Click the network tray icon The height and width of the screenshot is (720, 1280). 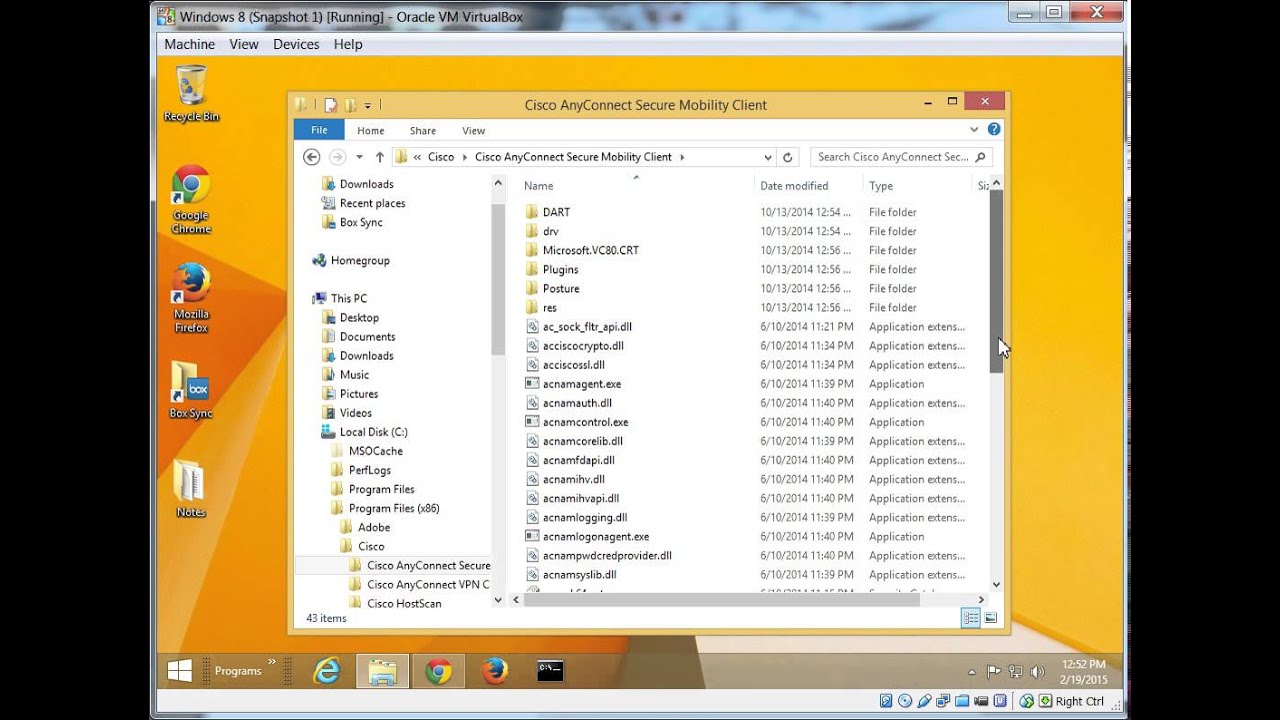(1016, 672)
